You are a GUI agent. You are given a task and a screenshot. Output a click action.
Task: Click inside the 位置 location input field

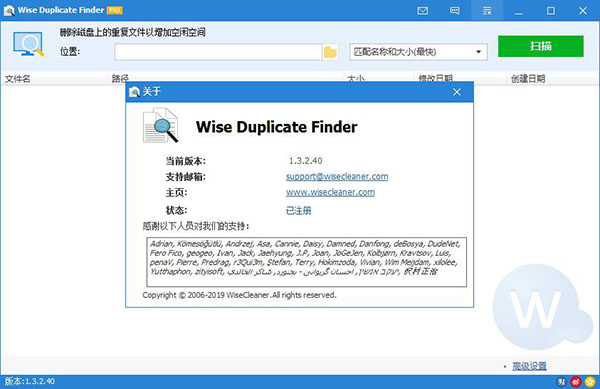[218, 52]
